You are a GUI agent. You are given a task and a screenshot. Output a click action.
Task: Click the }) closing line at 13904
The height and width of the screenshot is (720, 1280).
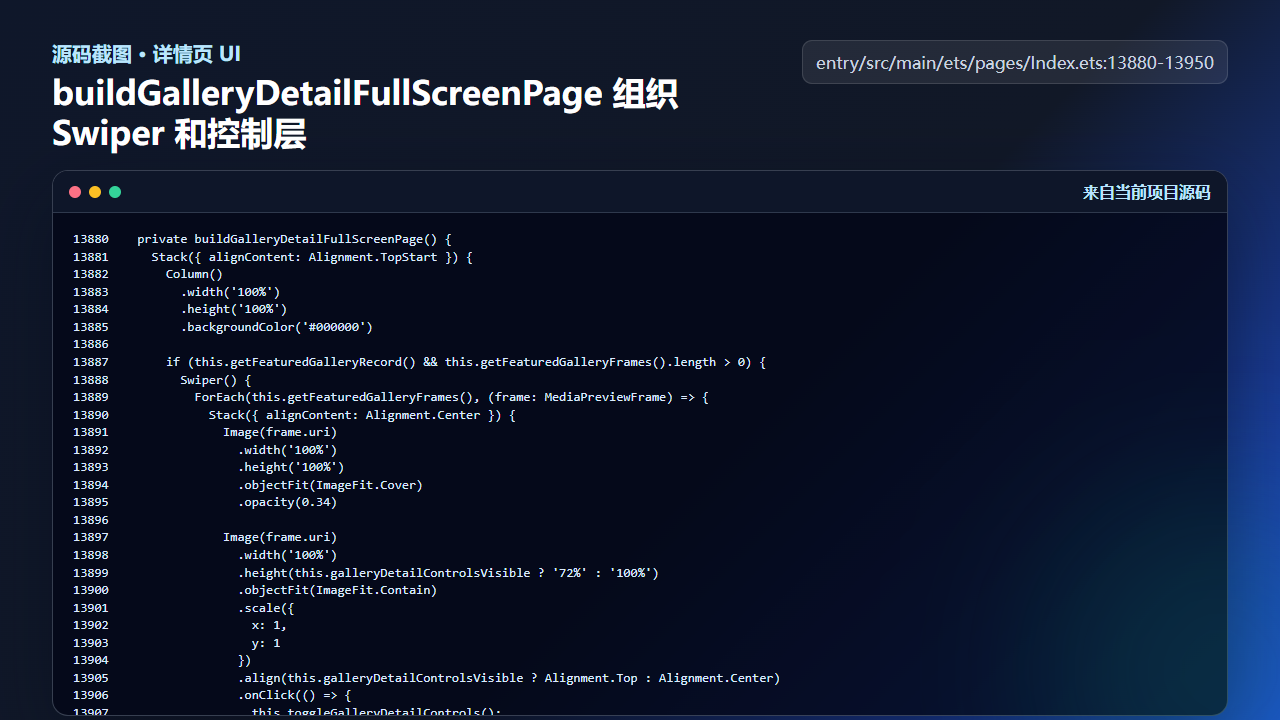tap(244, 660)
